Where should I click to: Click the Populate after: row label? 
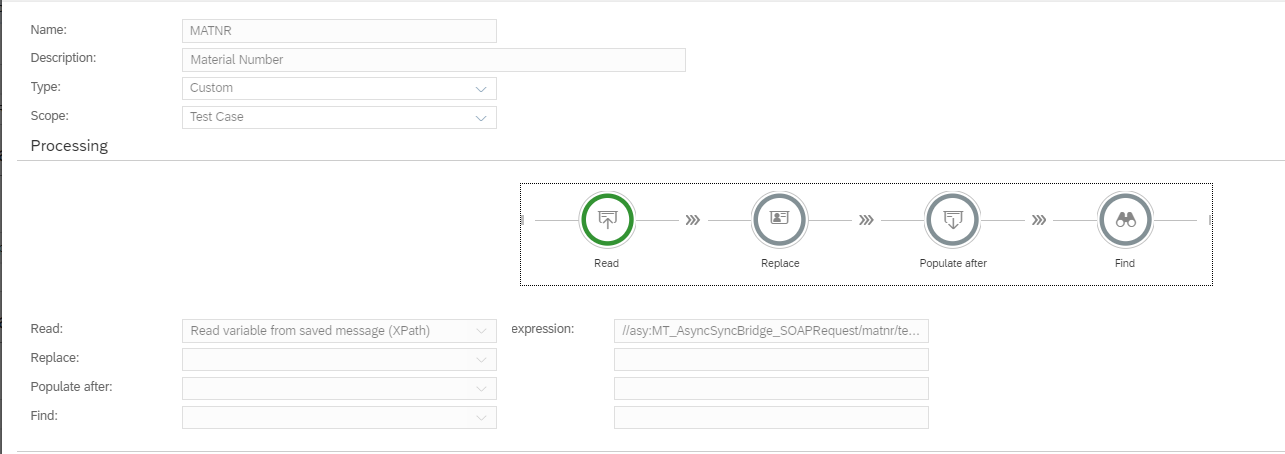pyautogui.click(x=71, y=386)
